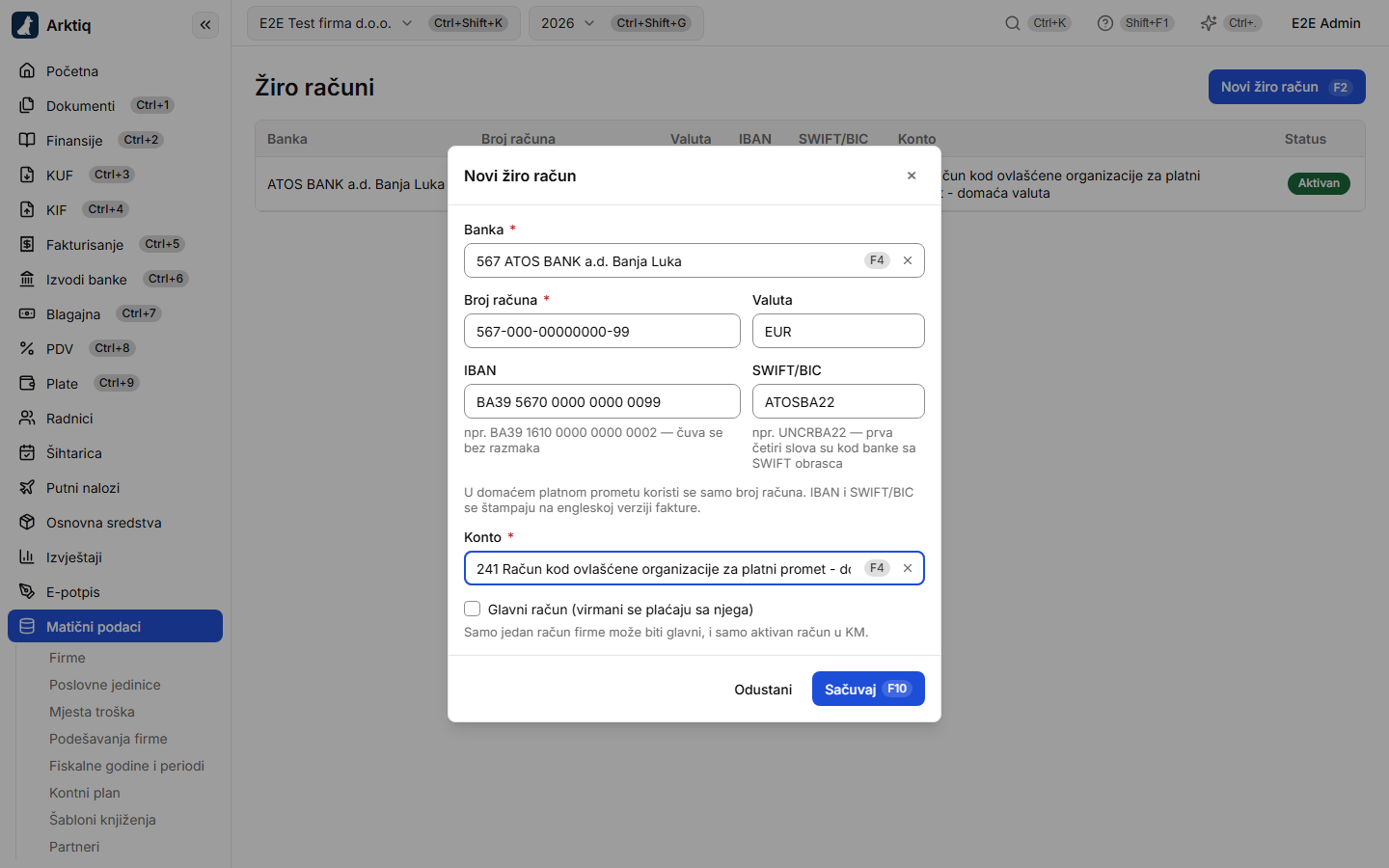Click the Novi žiro račun button
1389x868 pixels.
[x=1287, y=87]
